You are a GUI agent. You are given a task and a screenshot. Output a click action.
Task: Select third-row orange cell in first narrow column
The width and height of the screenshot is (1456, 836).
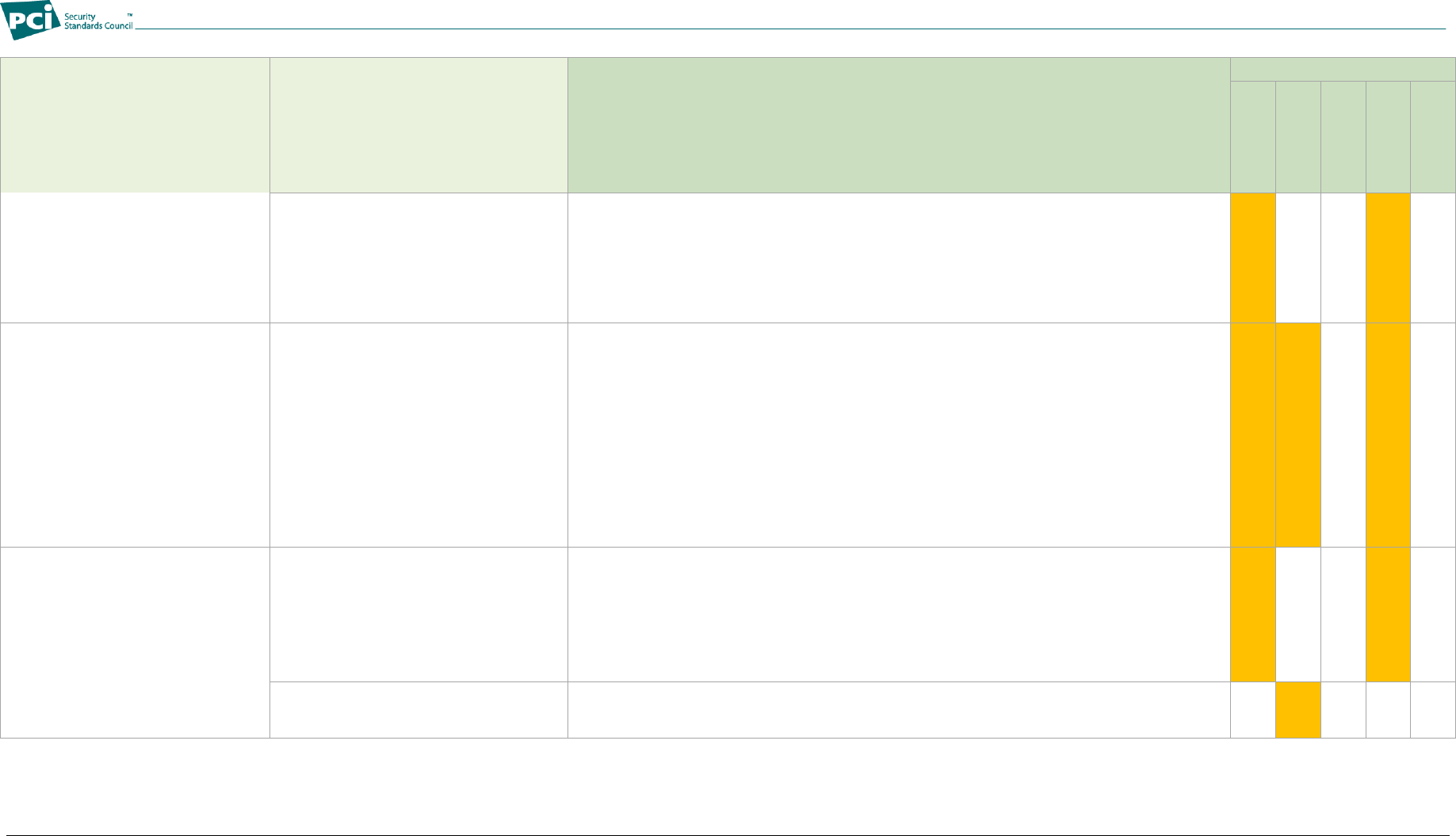[x=1253, y=614]
